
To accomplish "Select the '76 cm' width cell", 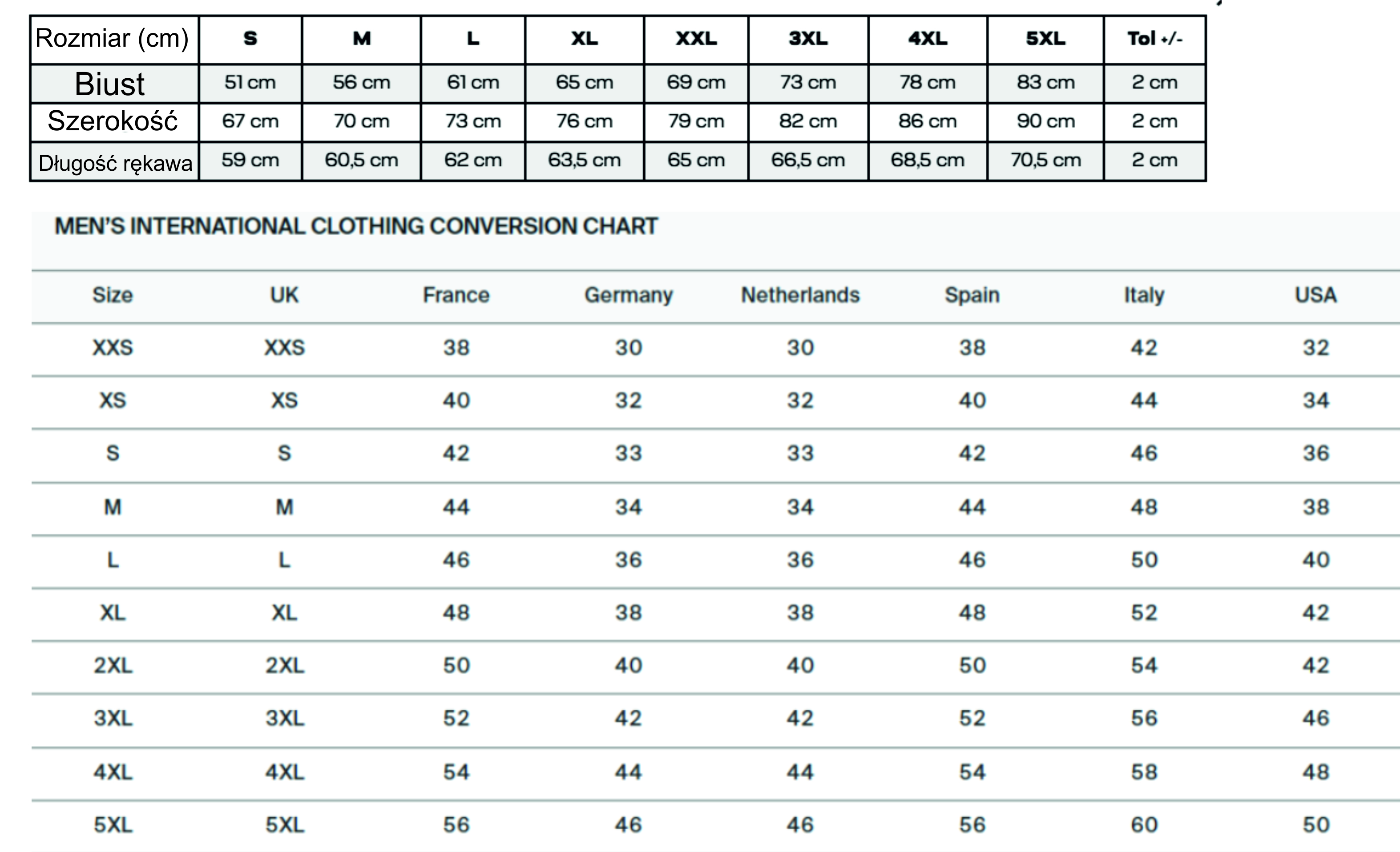I will pos(584,121).
